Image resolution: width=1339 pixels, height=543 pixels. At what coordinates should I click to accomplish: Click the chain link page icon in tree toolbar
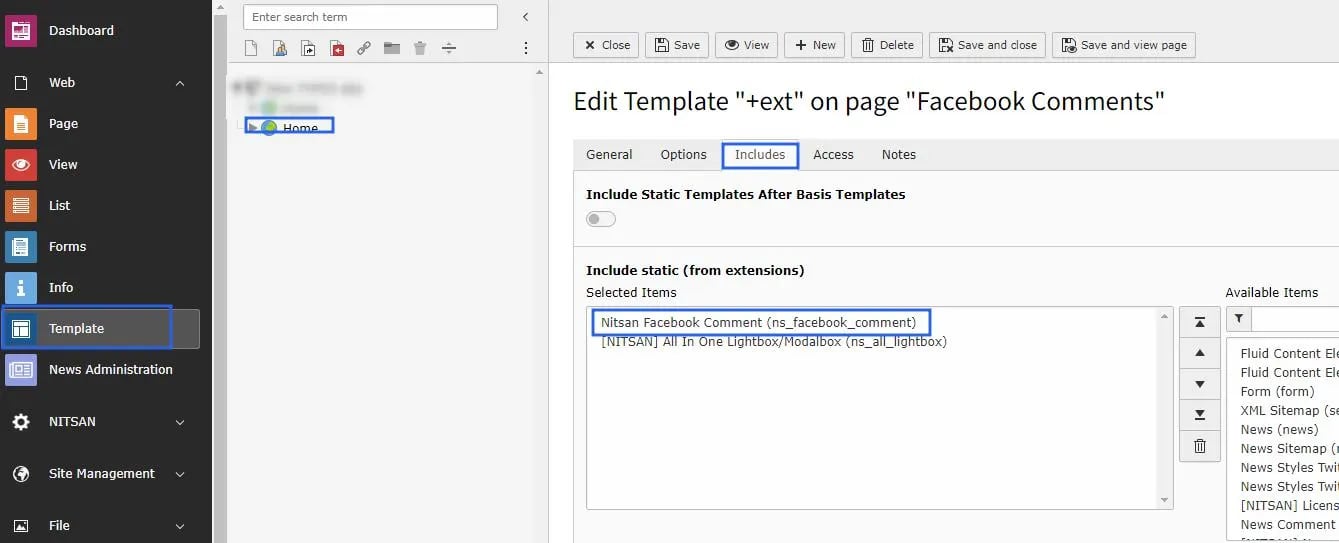coord(364,48)
